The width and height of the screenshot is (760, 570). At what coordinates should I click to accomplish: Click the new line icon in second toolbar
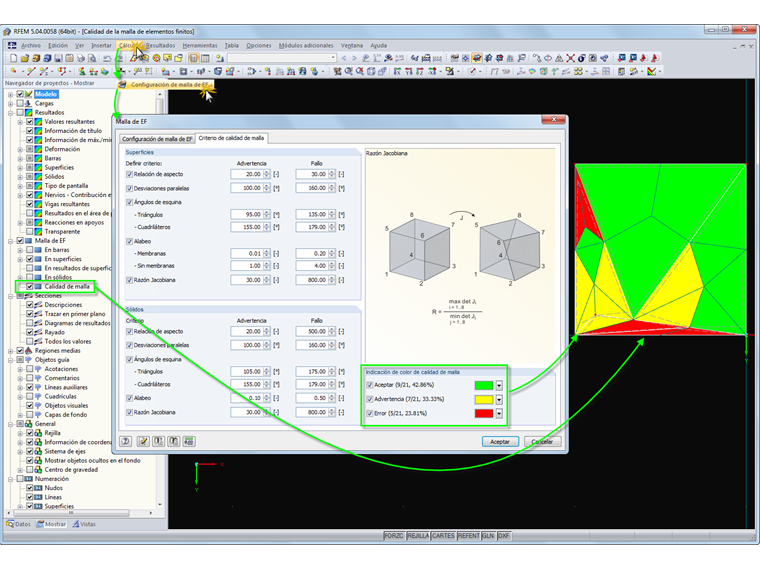pos(31,71)
